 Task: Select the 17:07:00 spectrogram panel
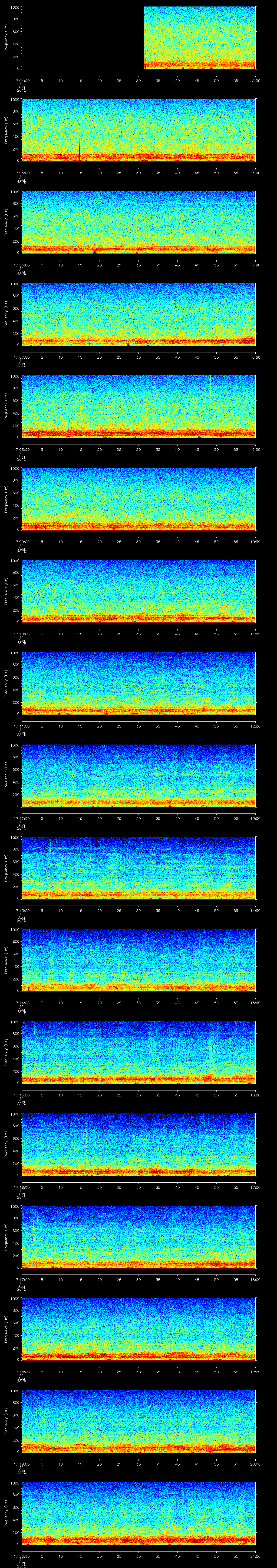pyautogui.click(x=138, y=314)
